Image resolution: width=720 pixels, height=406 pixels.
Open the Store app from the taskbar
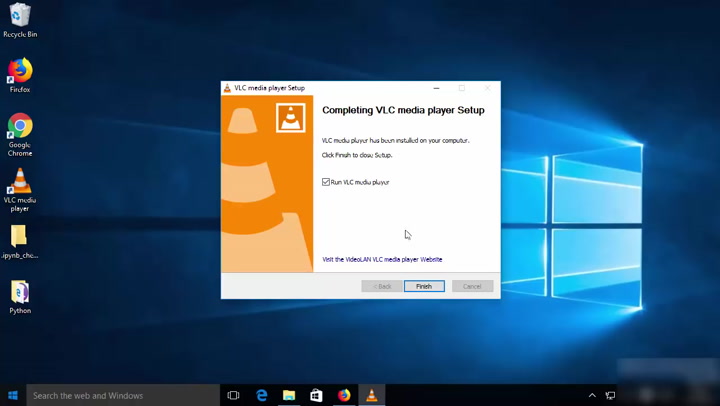coord(316,395)
